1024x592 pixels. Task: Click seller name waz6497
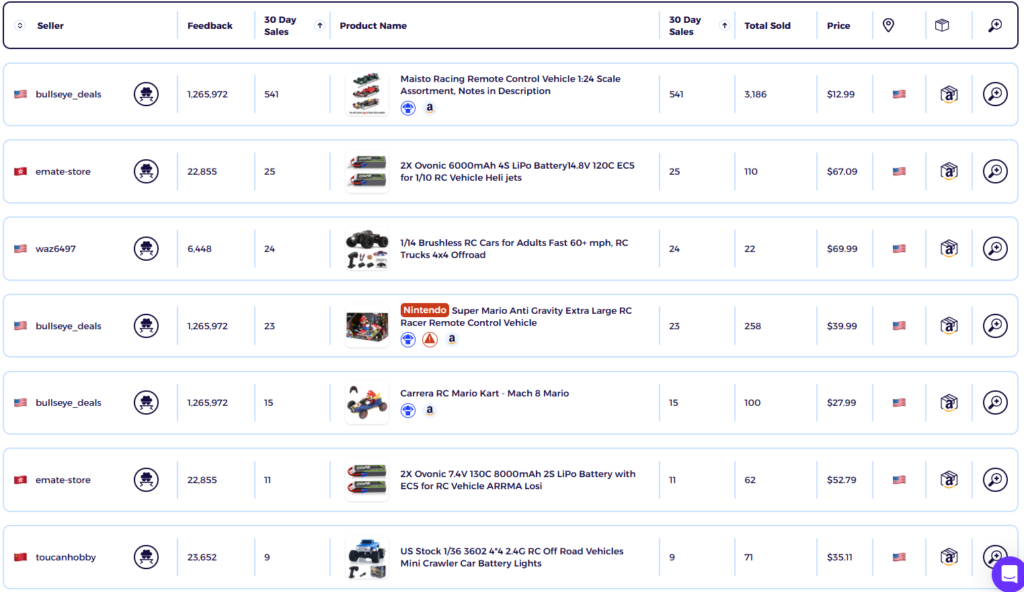[56, 248]
